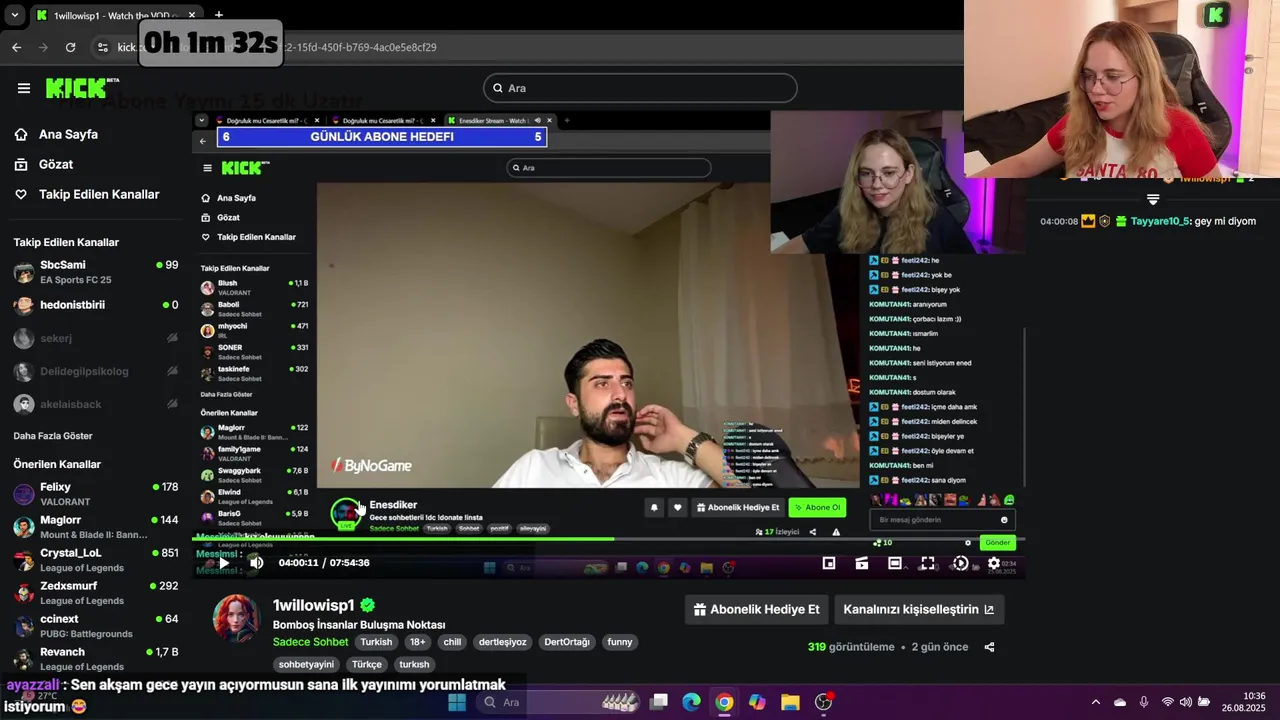1280x720 pixels.
Task: Open the Kick hamburger sidebar menu
Action: click(23, 88)
